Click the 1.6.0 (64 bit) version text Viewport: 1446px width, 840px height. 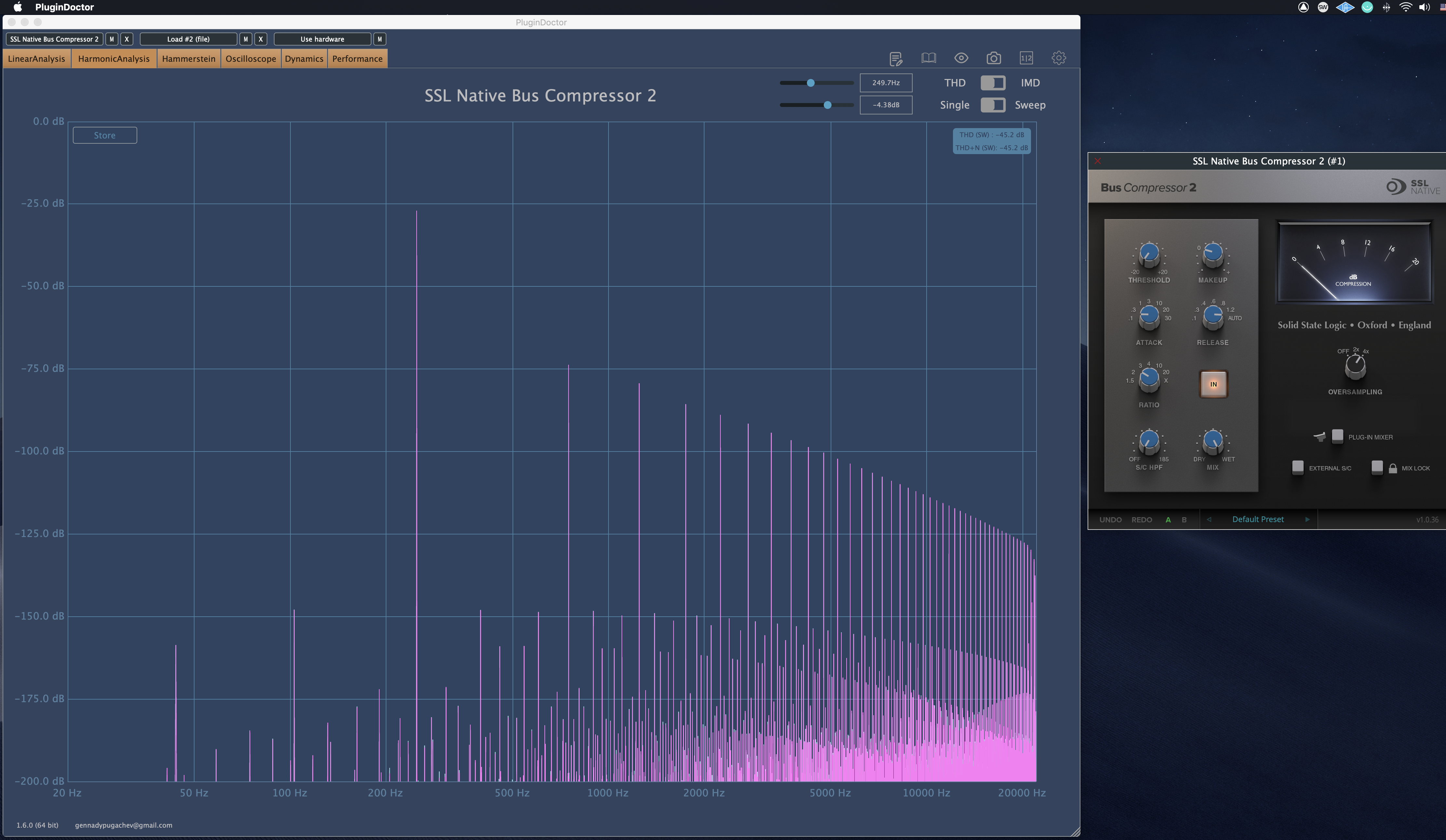(x=37, y=825)
